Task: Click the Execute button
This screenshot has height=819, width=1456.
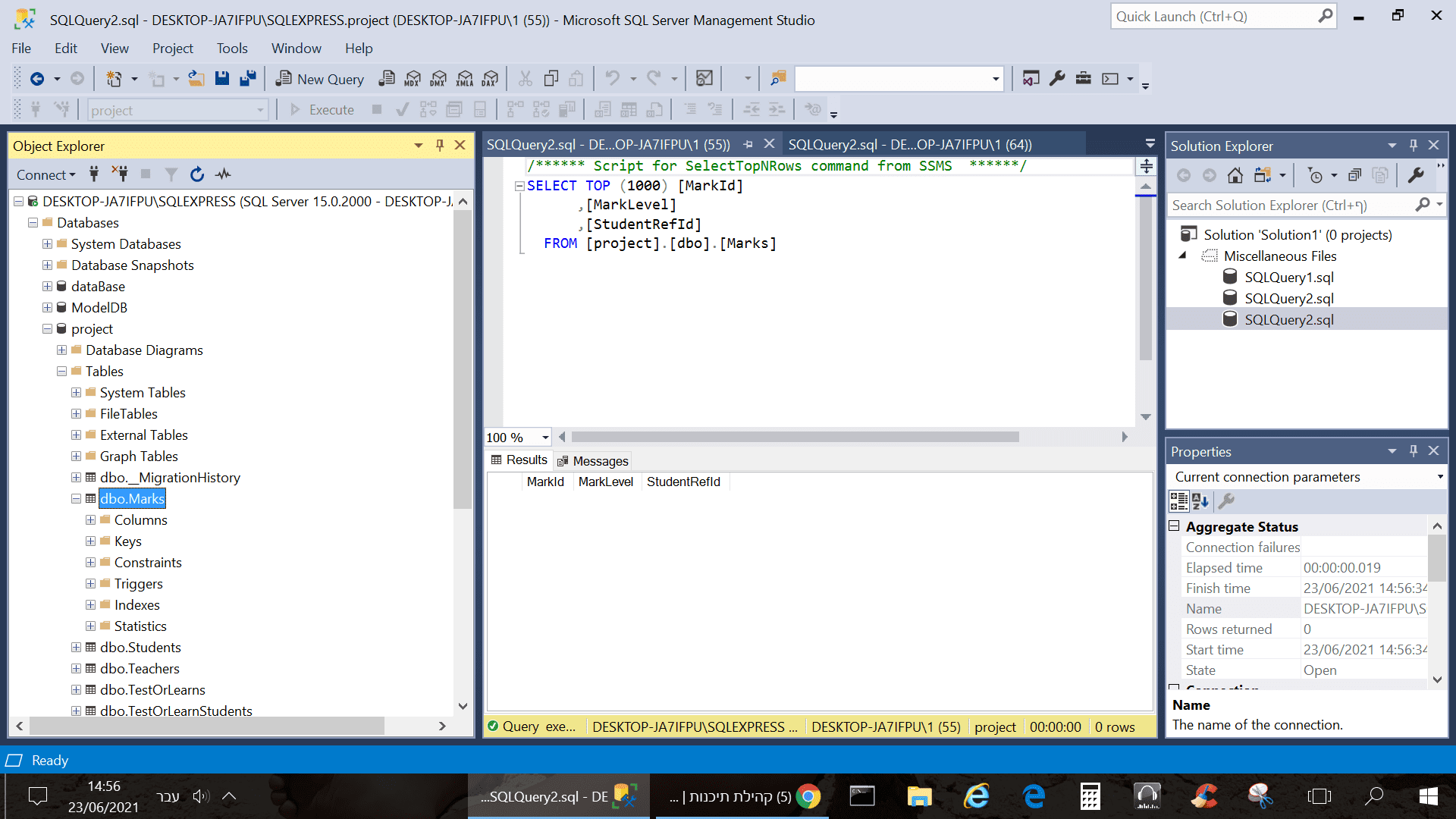Action: pyautogui.click(x=322, y=110)
